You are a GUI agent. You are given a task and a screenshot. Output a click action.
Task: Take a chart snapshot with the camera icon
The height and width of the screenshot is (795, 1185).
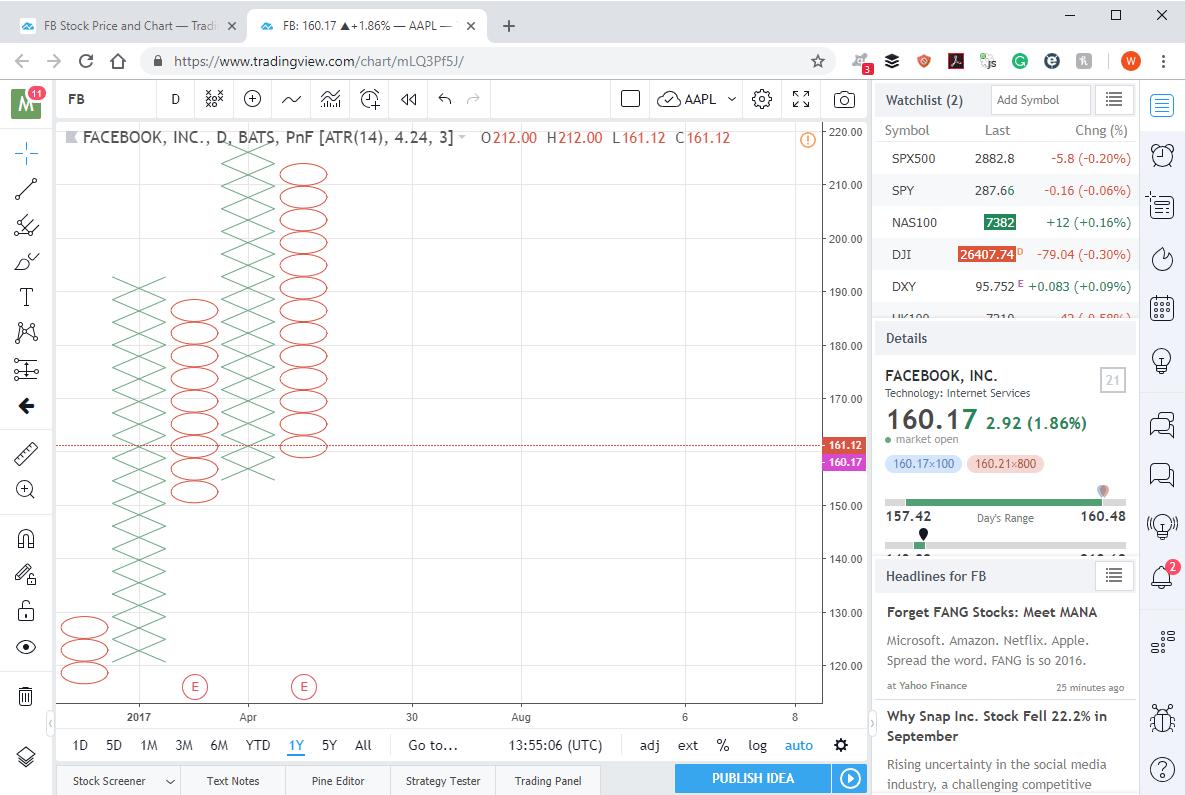(844, 99)
